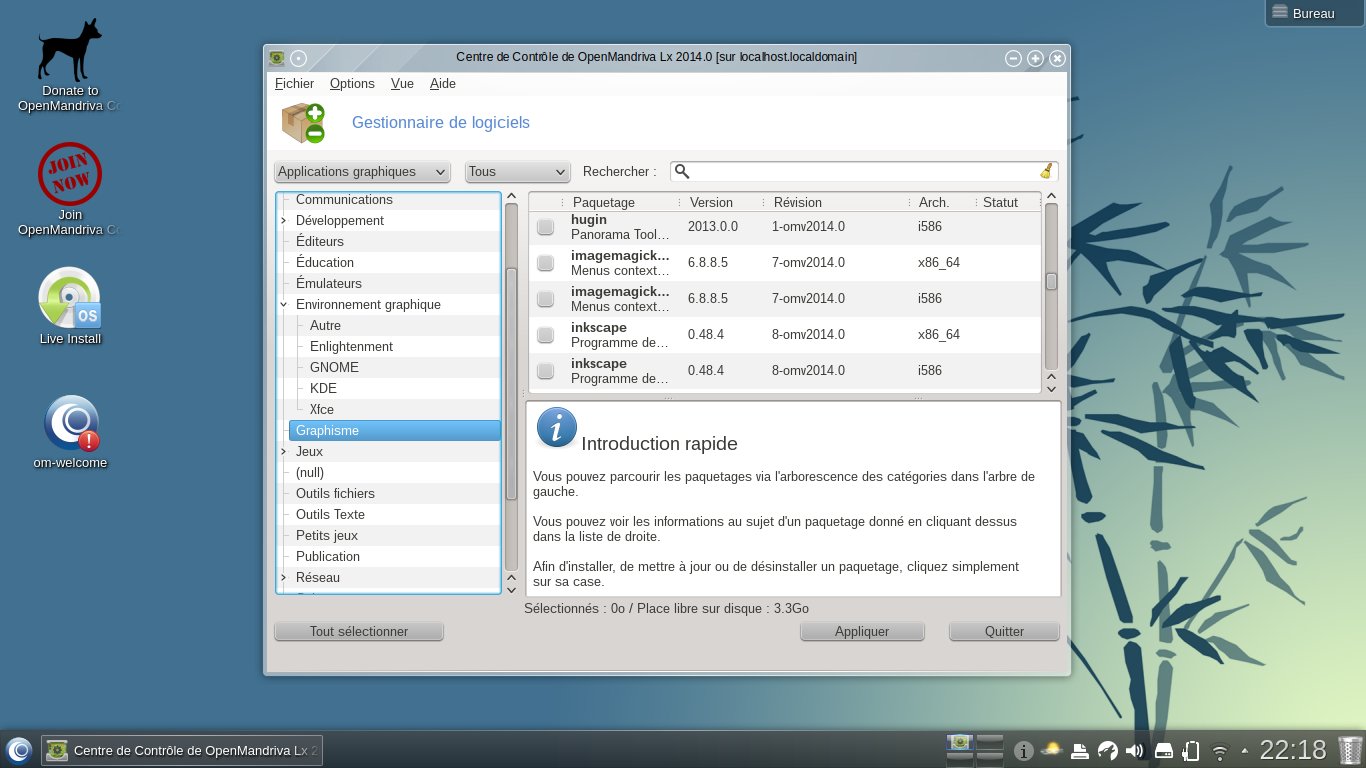The image size is (1366, 768).
Task: Select the Enlightenment subcategory
Action: (351, 347)
